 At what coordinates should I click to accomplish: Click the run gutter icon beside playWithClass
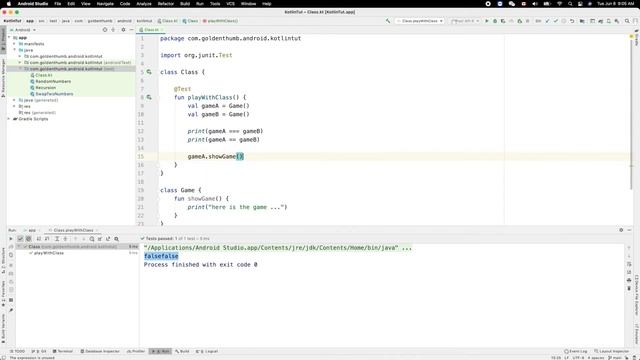(x=149, y=97)
